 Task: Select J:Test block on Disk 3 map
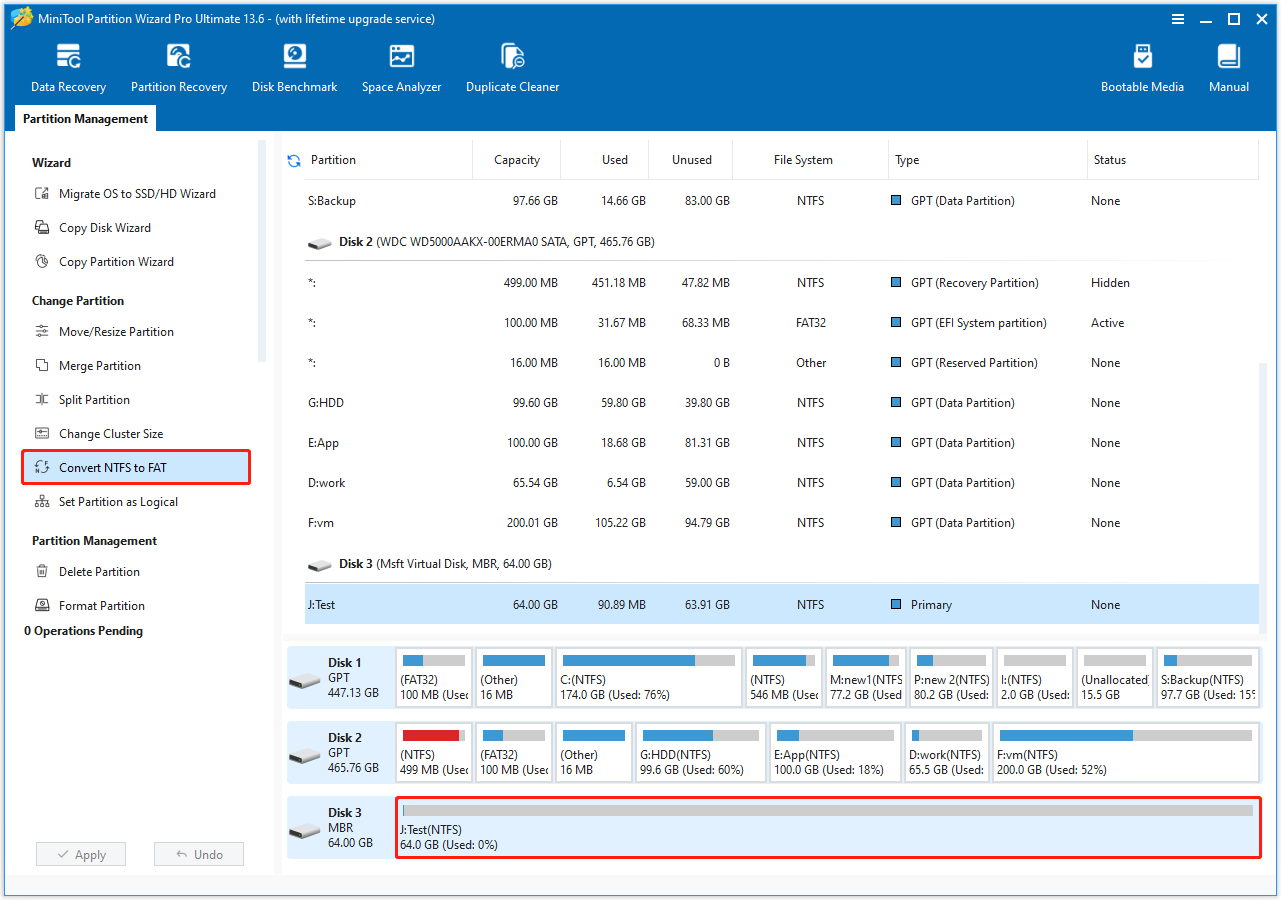(x=828, y=828)
